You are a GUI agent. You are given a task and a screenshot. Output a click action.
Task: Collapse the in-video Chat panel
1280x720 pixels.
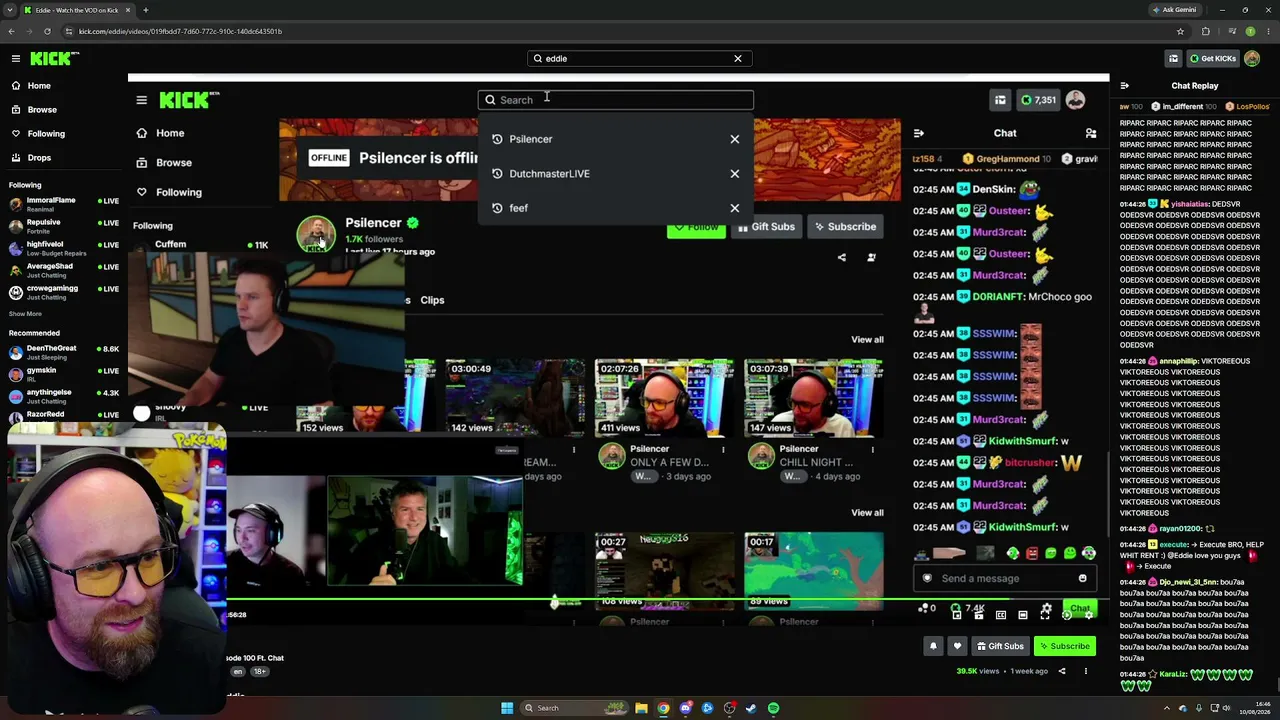[x=919, y=133]
